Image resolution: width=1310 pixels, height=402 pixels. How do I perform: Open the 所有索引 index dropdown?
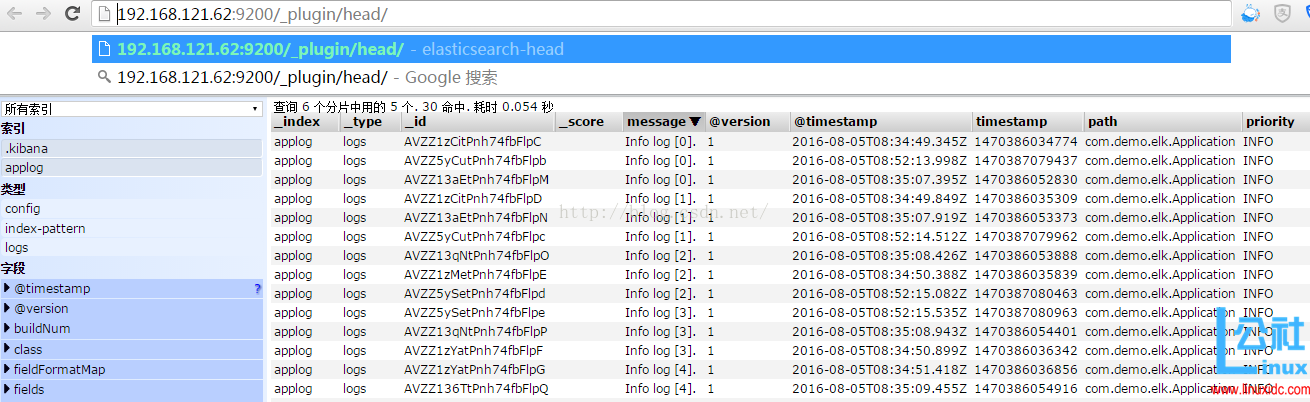[131, 108]
